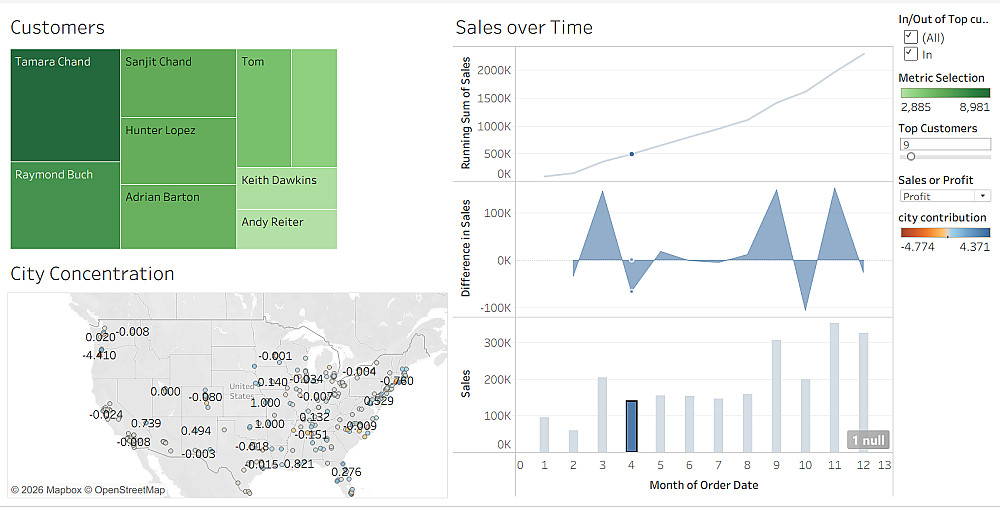Select the highlighted month 4 sales bar

631,427
